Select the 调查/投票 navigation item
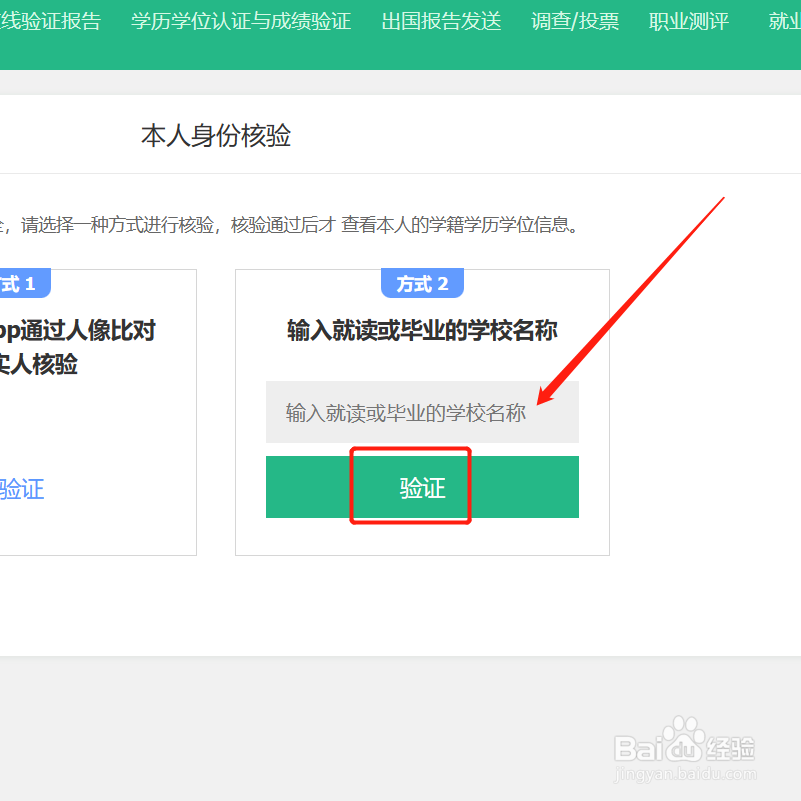Image resolution: width=801 pixels, height=801 pixels. coord(575,21)
